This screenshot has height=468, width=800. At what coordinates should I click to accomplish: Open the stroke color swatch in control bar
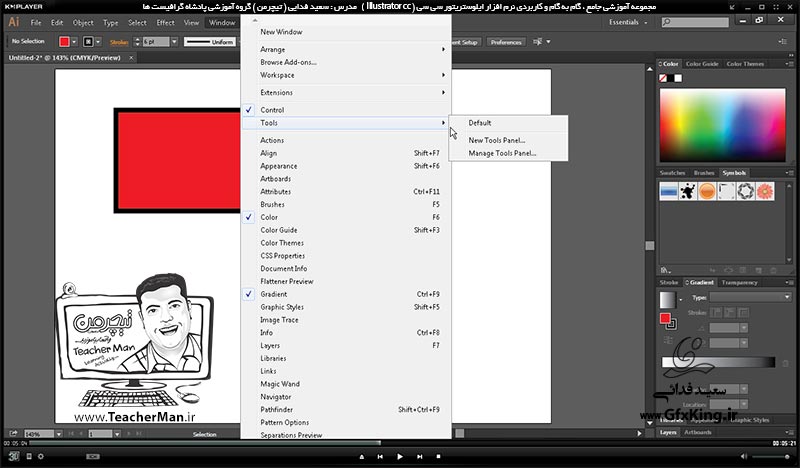click(x=88, y=42)
